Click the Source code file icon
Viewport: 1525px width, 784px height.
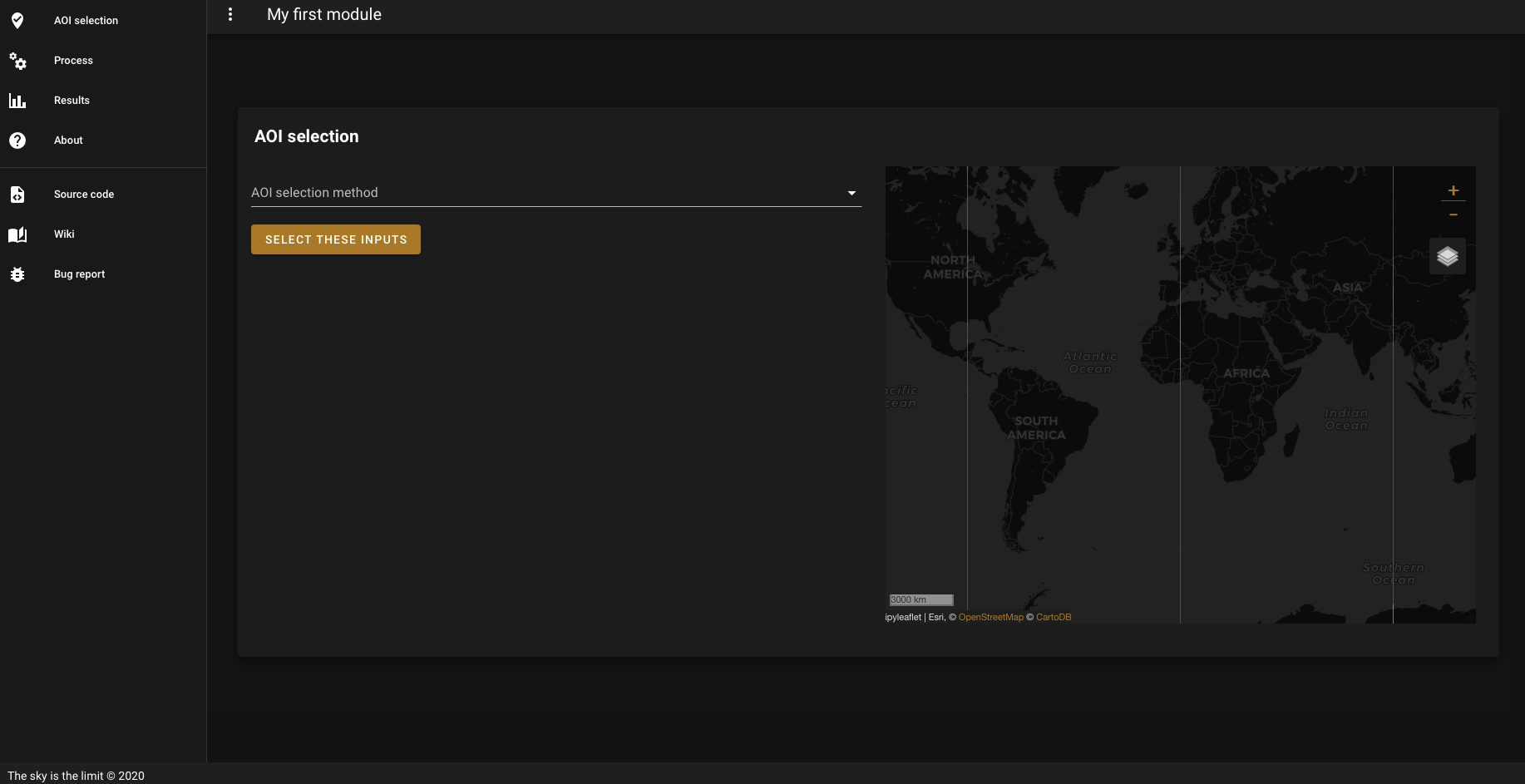coord(17,195)
